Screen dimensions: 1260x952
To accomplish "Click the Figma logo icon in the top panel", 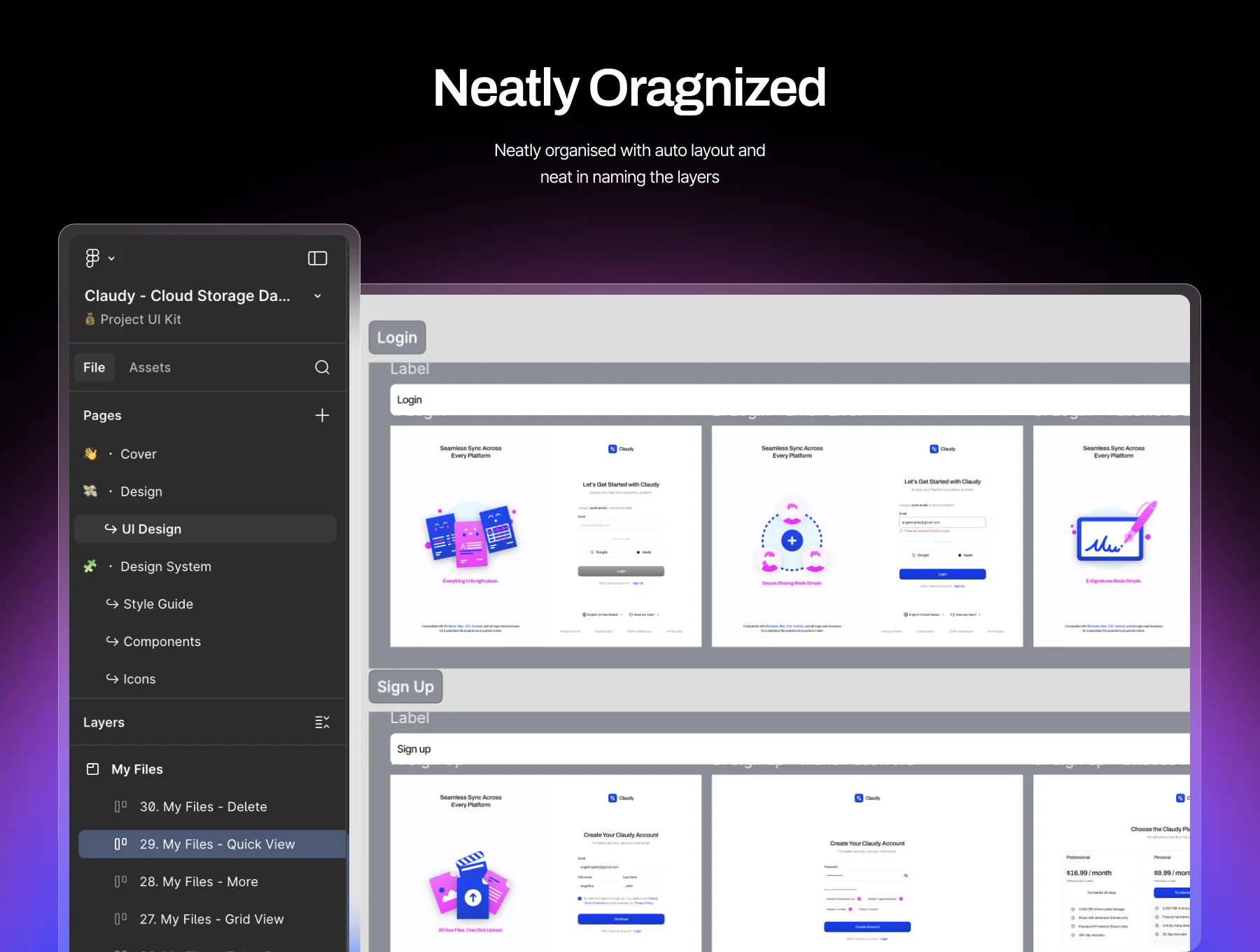I will 92,258.
